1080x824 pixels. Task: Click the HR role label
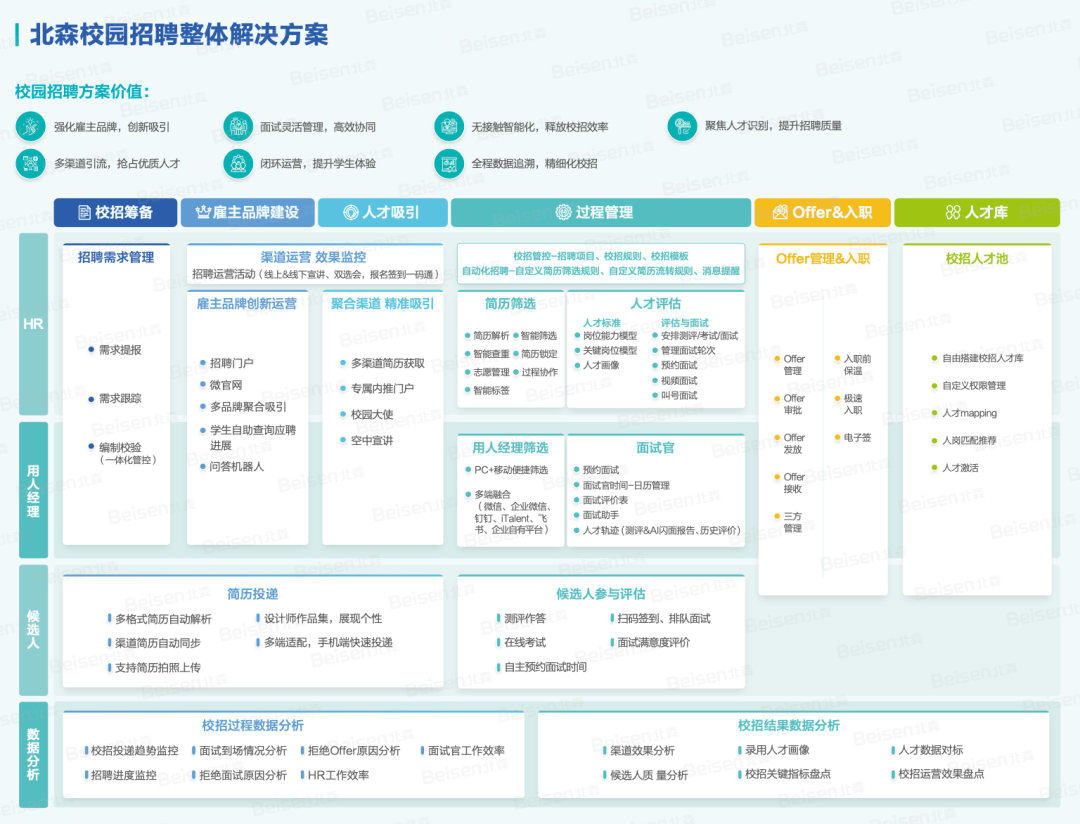[x=33, y=324]
